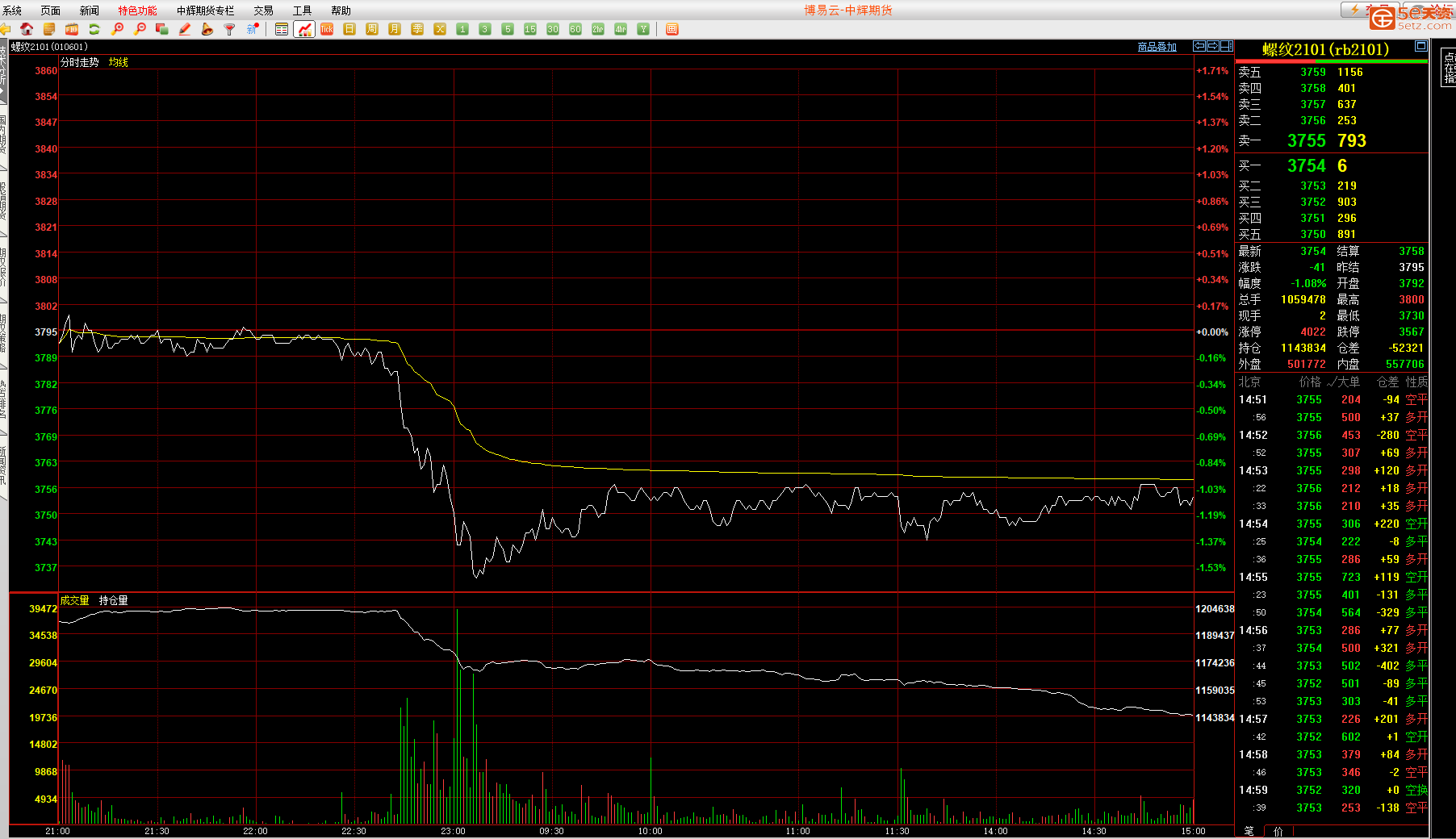The height and width of the screenshot is (839, 1456).
Task: Zoom in with the plus magnifier icon
Action: coord(118,29)
